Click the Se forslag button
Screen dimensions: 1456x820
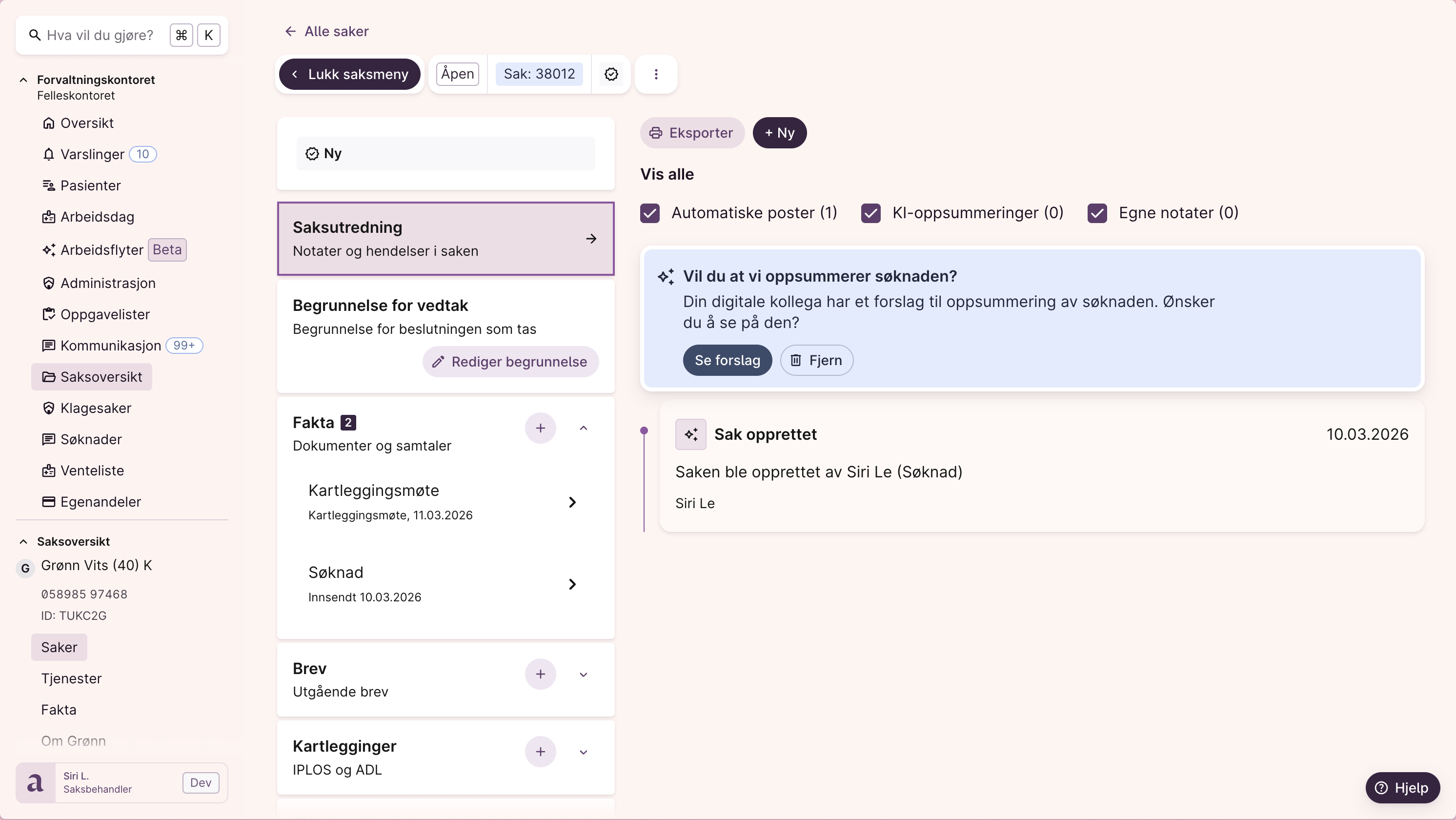click(x=727, y=360)
